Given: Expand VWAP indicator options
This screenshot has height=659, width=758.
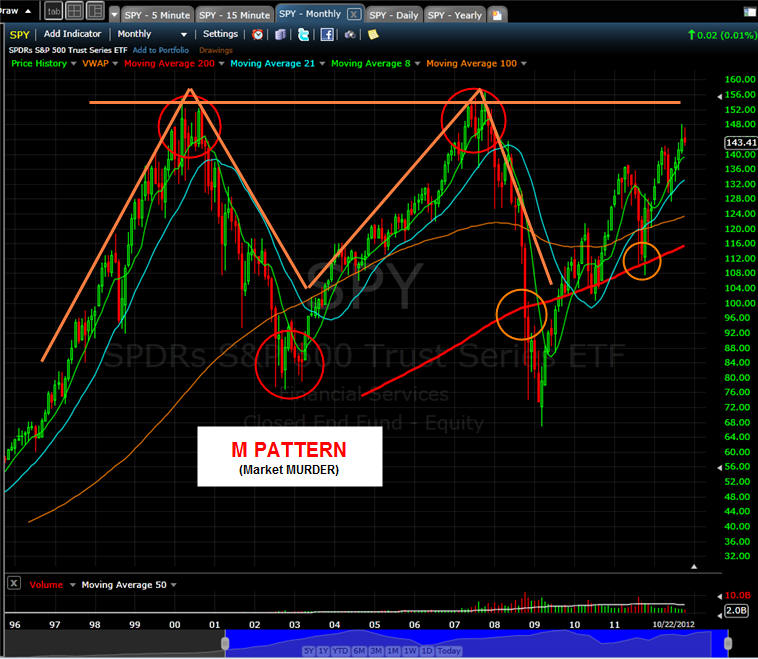Looking at the screenshot, I should tap(115, 63).
